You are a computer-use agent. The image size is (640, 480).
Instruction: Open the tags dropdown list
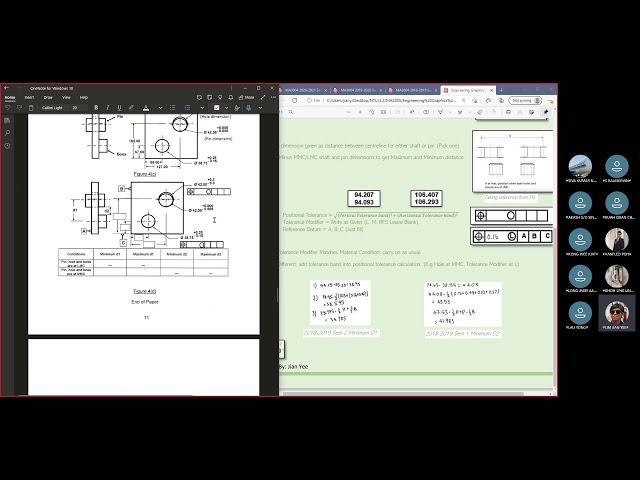226,108
